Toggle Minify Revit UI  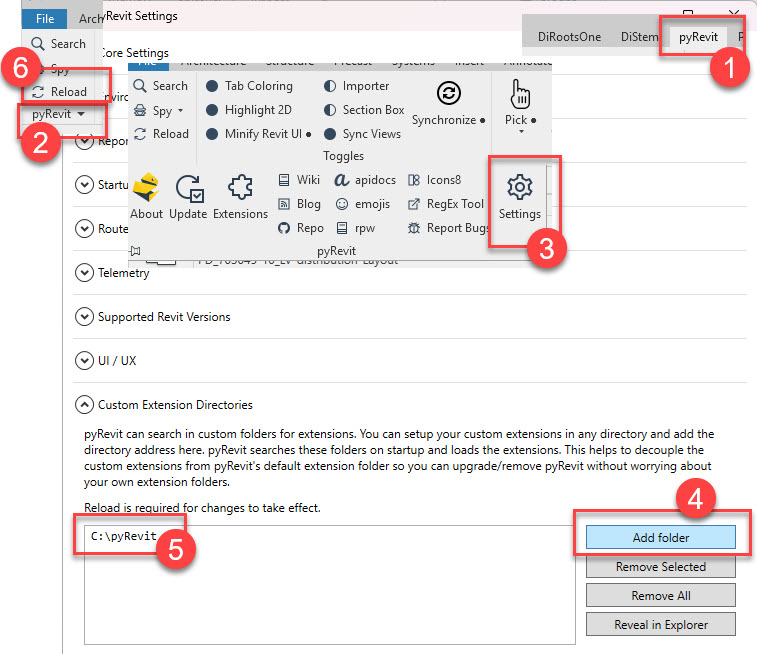[x=258, y=134]
